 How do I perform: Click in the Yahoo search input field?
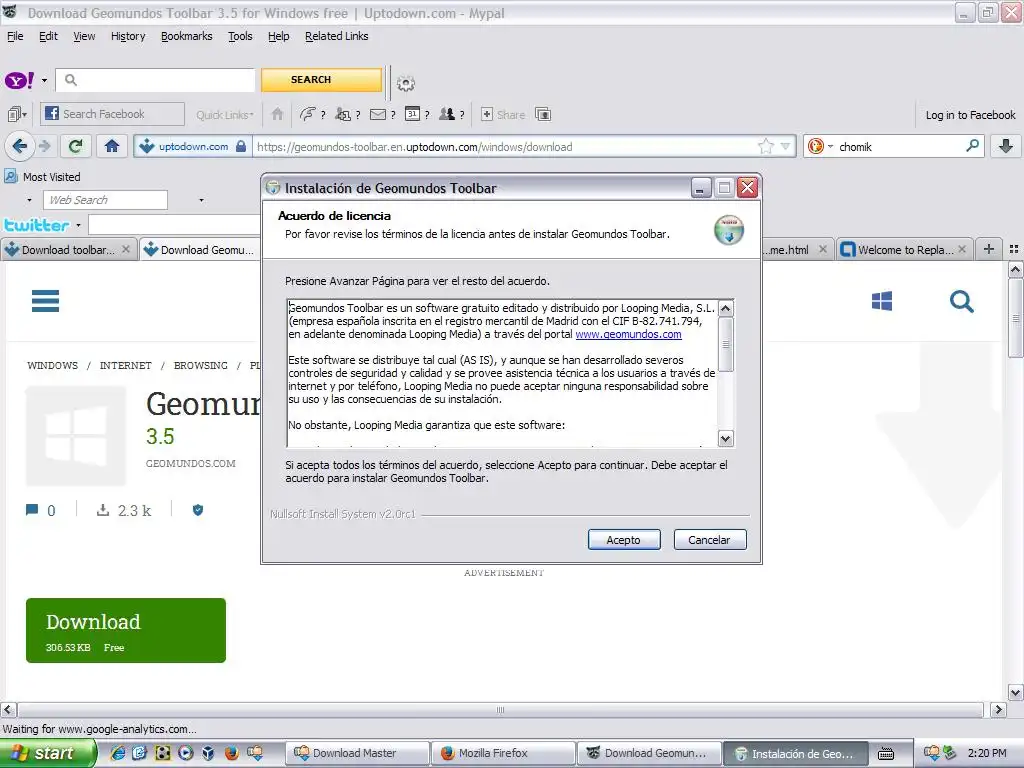click(155, 80)
